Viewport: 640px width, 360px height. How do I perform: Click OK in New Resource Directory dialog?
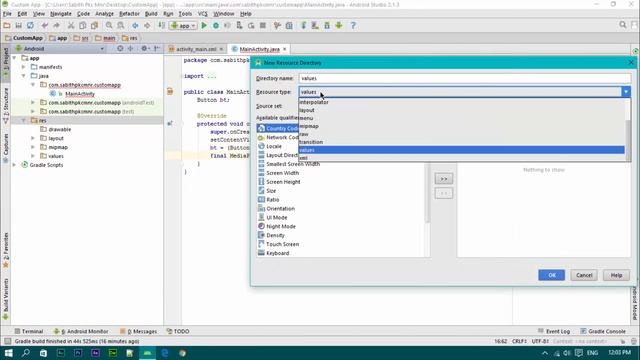[551, 275]
